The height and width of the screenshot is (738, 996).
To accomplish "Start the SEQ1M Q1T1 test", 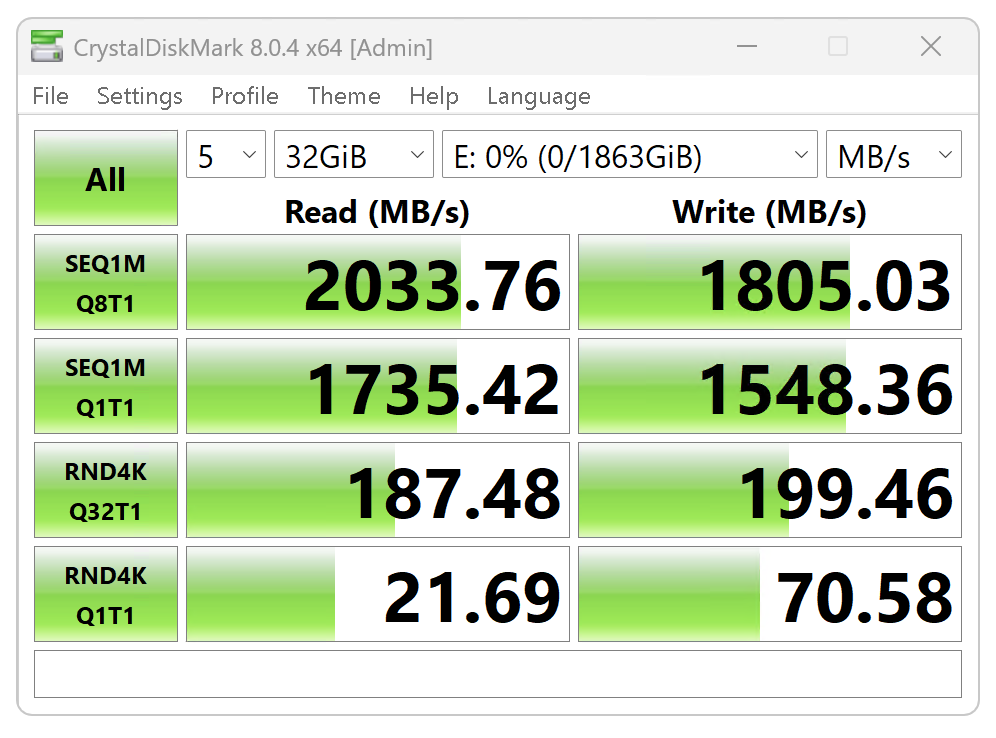I will pyautogui.click(x=106, y=387).
